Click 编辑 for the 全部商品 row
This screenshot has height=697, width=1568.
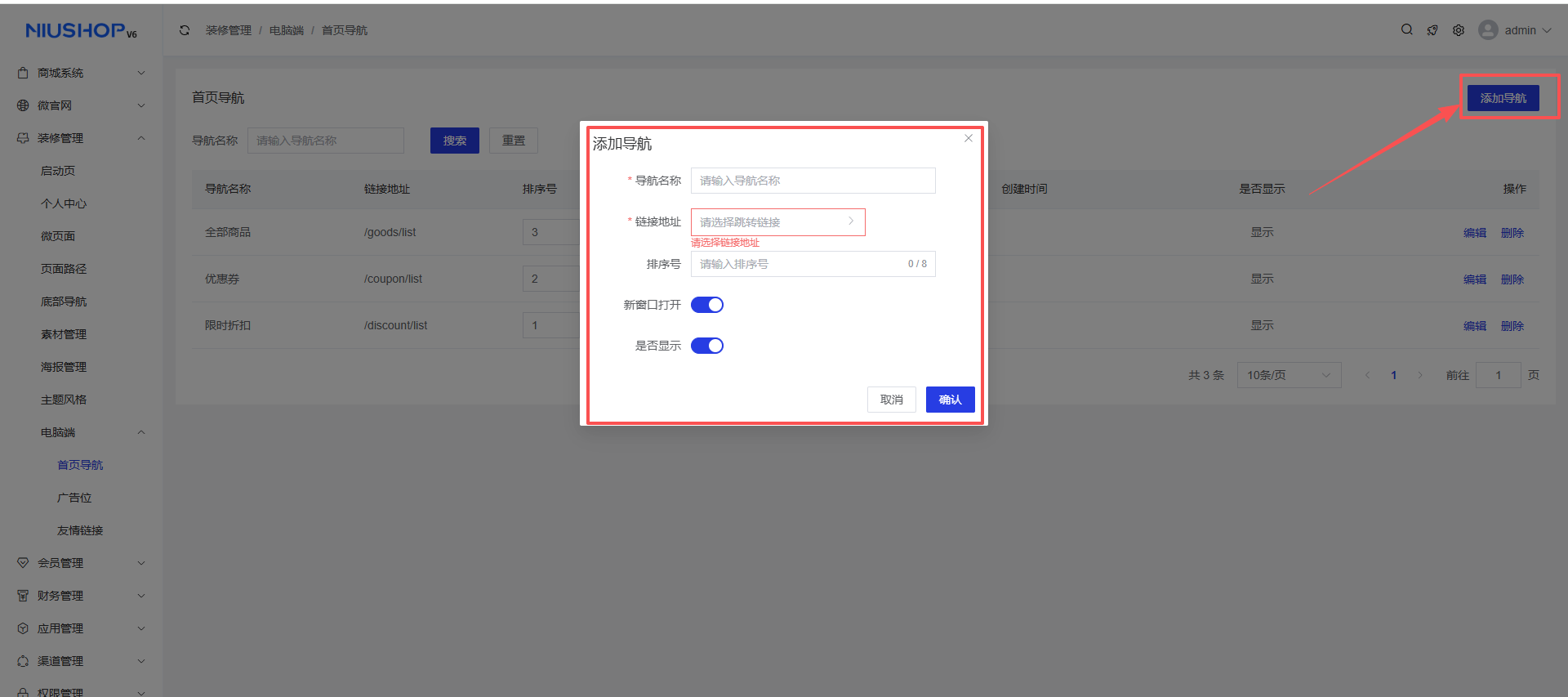tap(1475, 233)
